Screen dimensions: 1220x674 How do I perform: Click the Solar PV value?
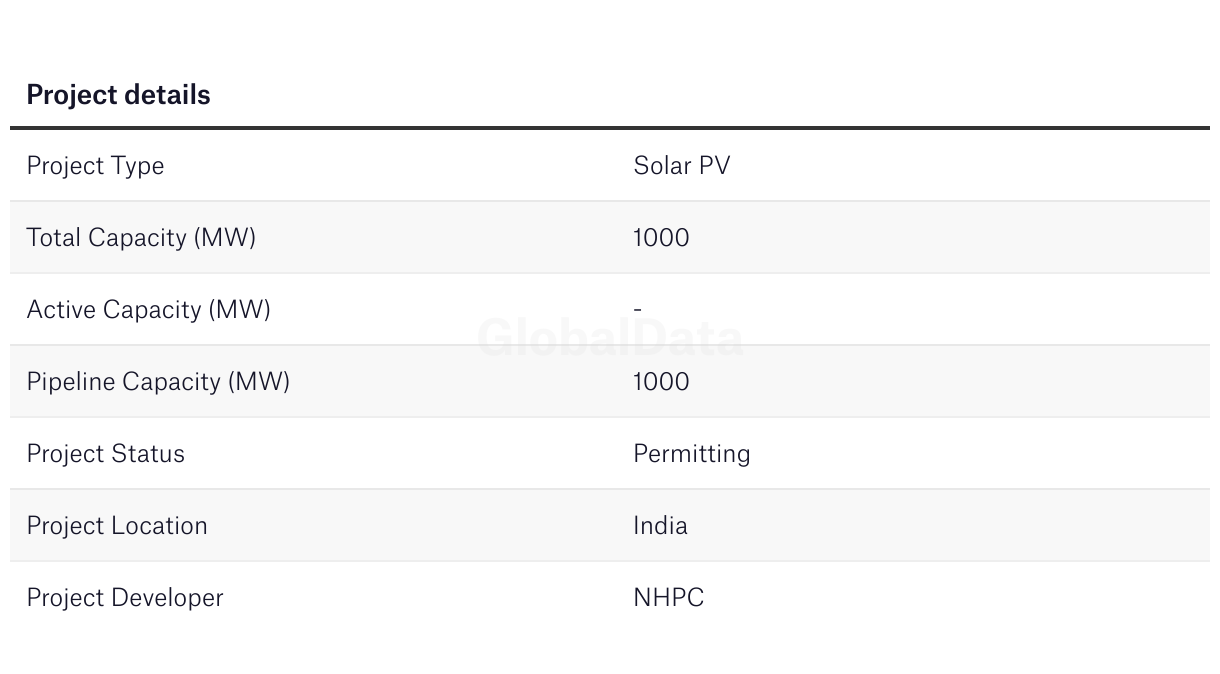click(681, 165)
